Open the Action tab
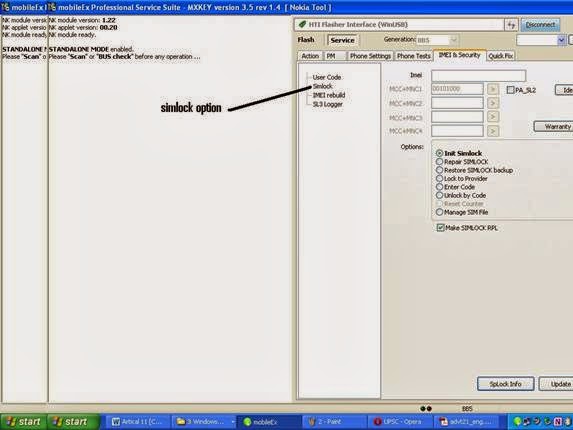Viewport: 573px width, 430px height. (x=310, y=56)
